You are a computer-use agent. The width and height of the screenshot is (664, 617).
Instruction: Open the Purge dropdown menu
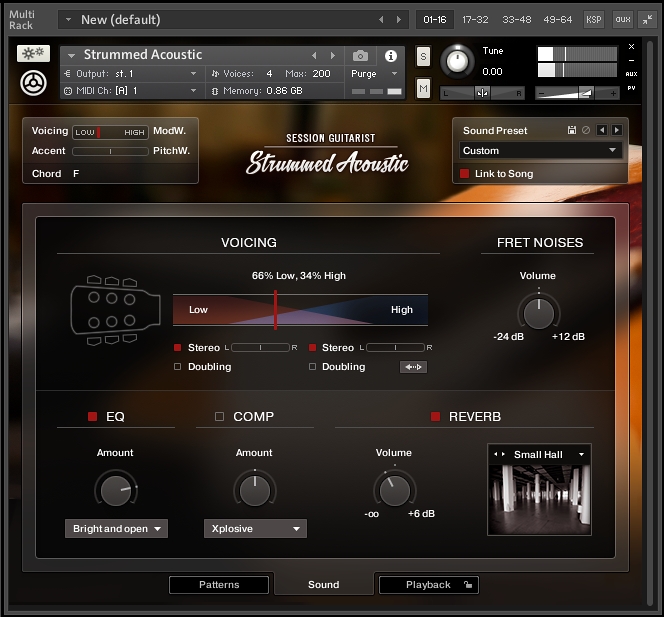pyautogui.click(x=374, y=74)
